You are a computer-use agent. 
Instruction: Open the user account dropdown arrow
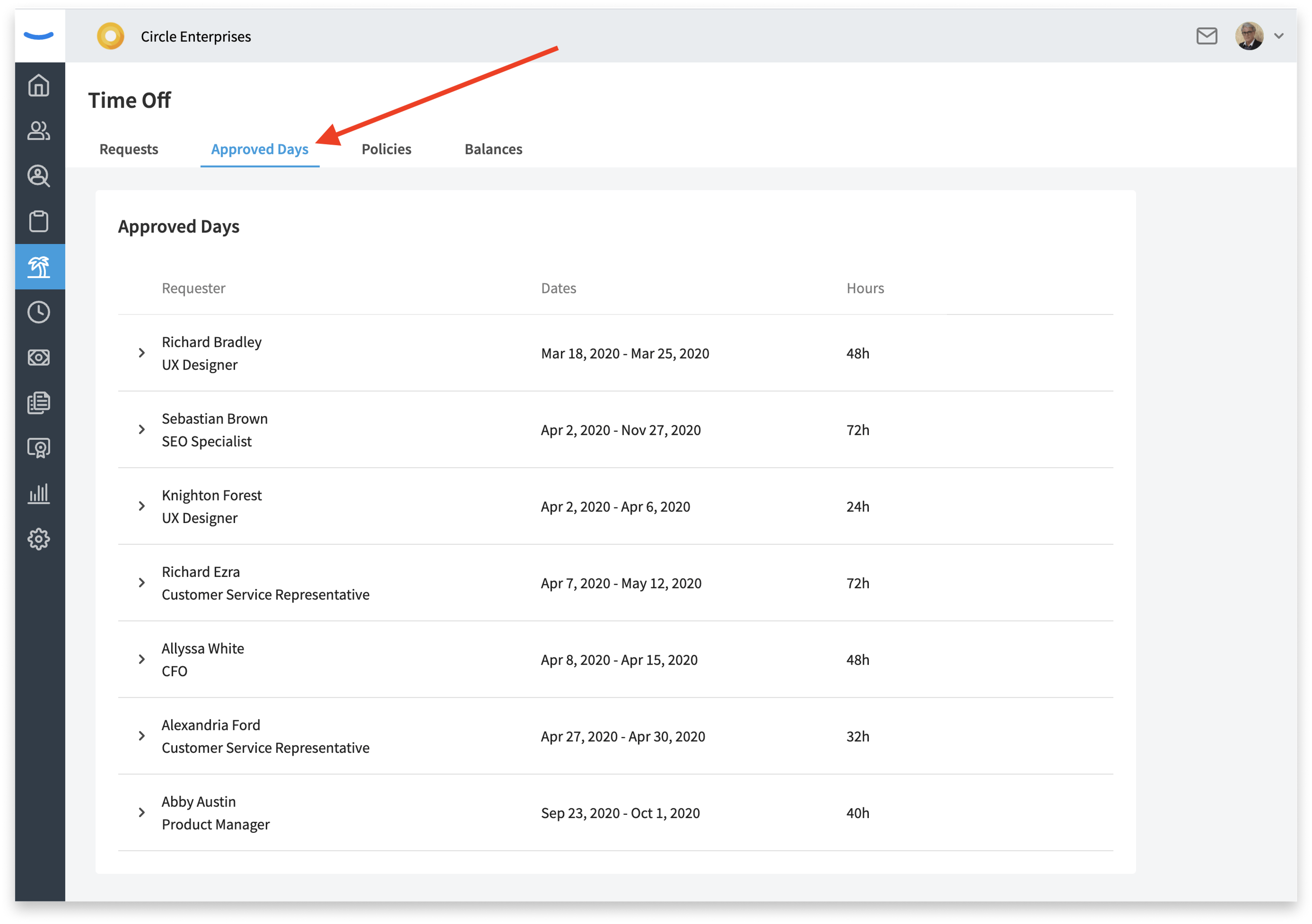tap(1279, 36)
